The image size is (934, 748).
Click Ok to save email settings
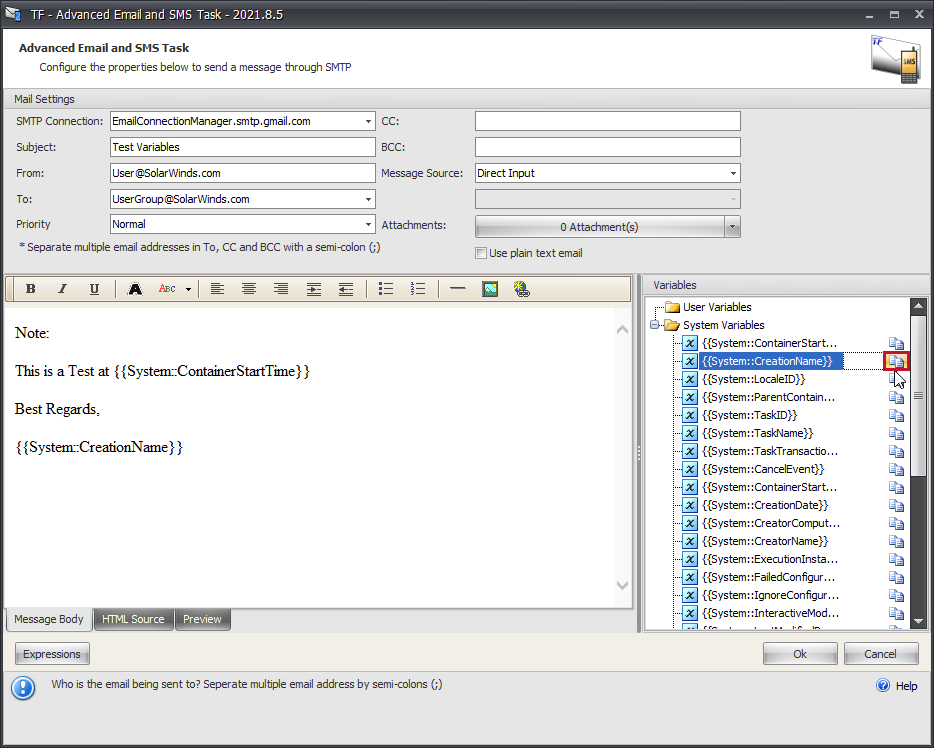(x=799, y=653)
